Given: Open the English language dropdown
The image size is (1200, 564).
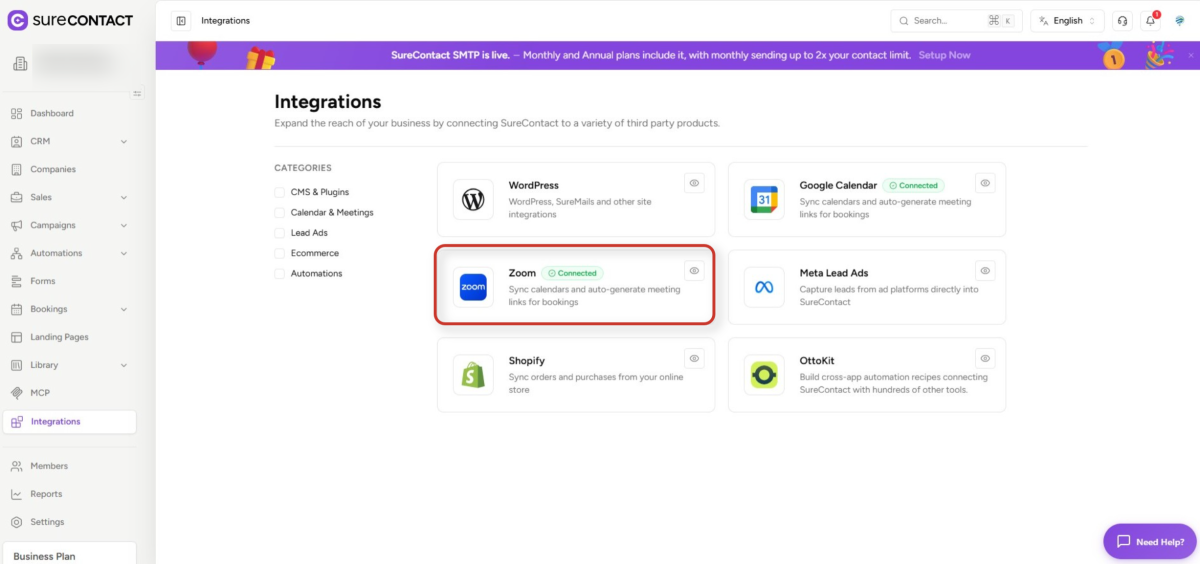Looking at the screenshot, I should click(x=1067, y=20).
